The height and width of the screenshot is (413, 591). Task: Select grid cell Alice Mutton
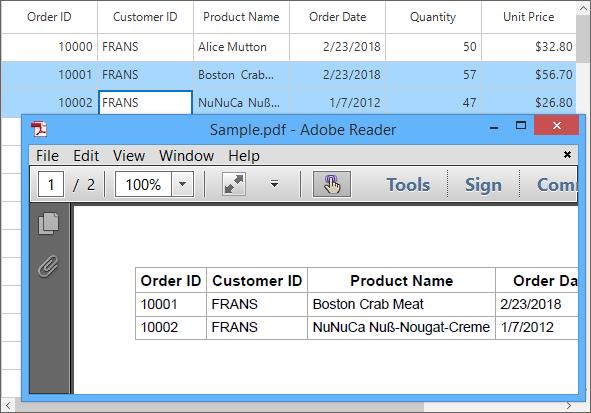(x=241, y=47)
